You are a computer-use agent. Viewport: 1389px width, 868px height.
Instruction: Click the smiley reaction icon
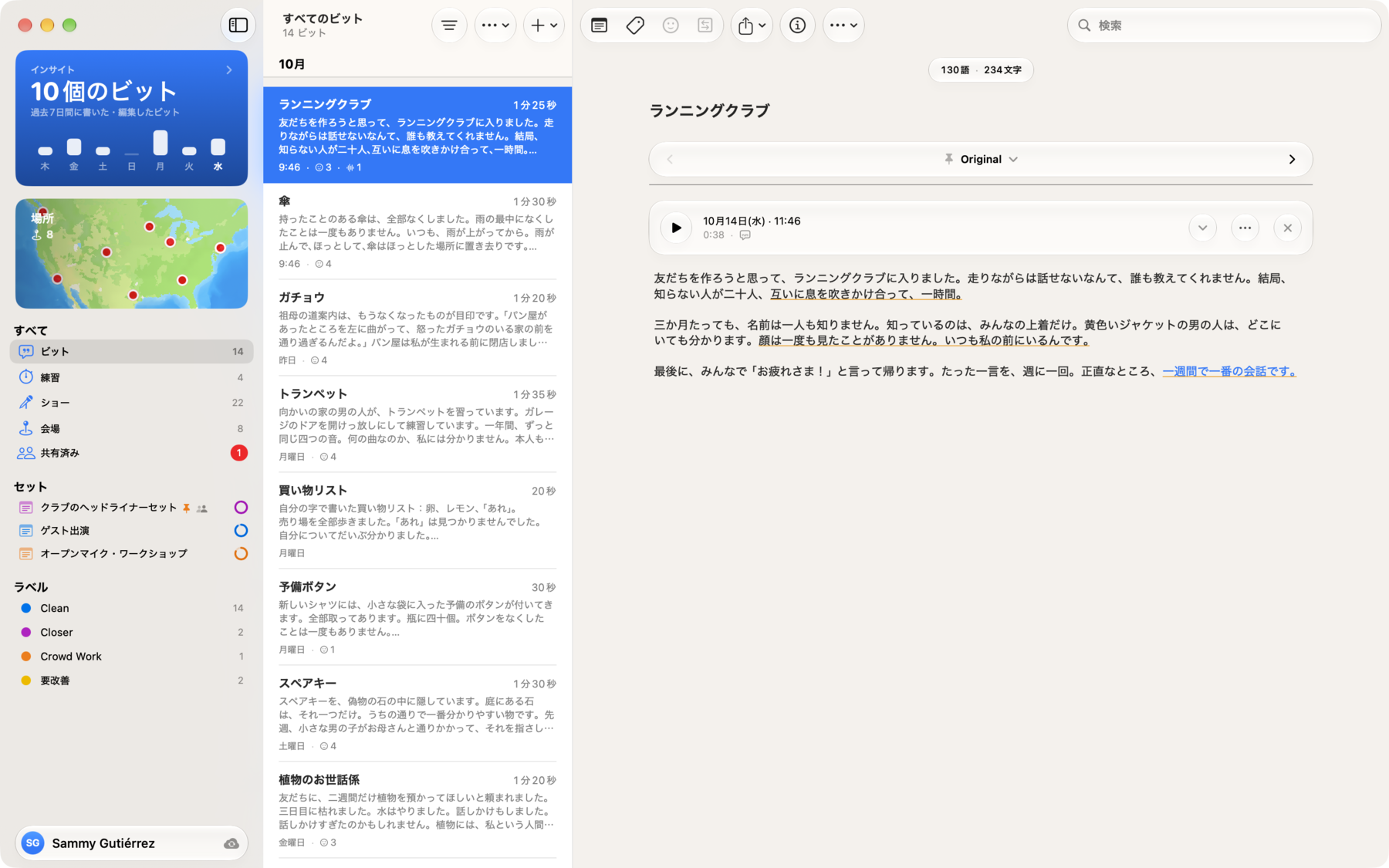tap(671, 25)
